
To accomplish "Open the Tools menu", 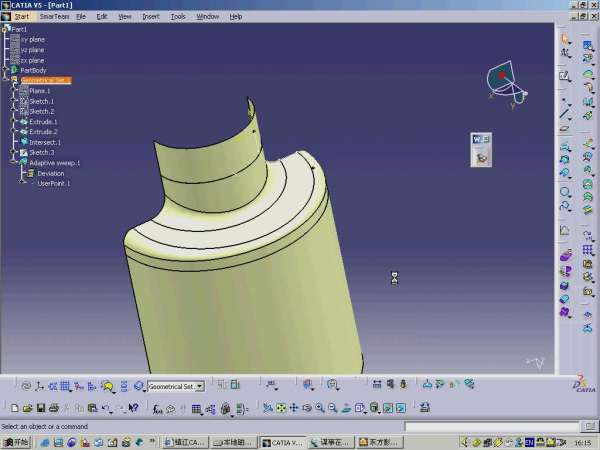I will (178, 17).
